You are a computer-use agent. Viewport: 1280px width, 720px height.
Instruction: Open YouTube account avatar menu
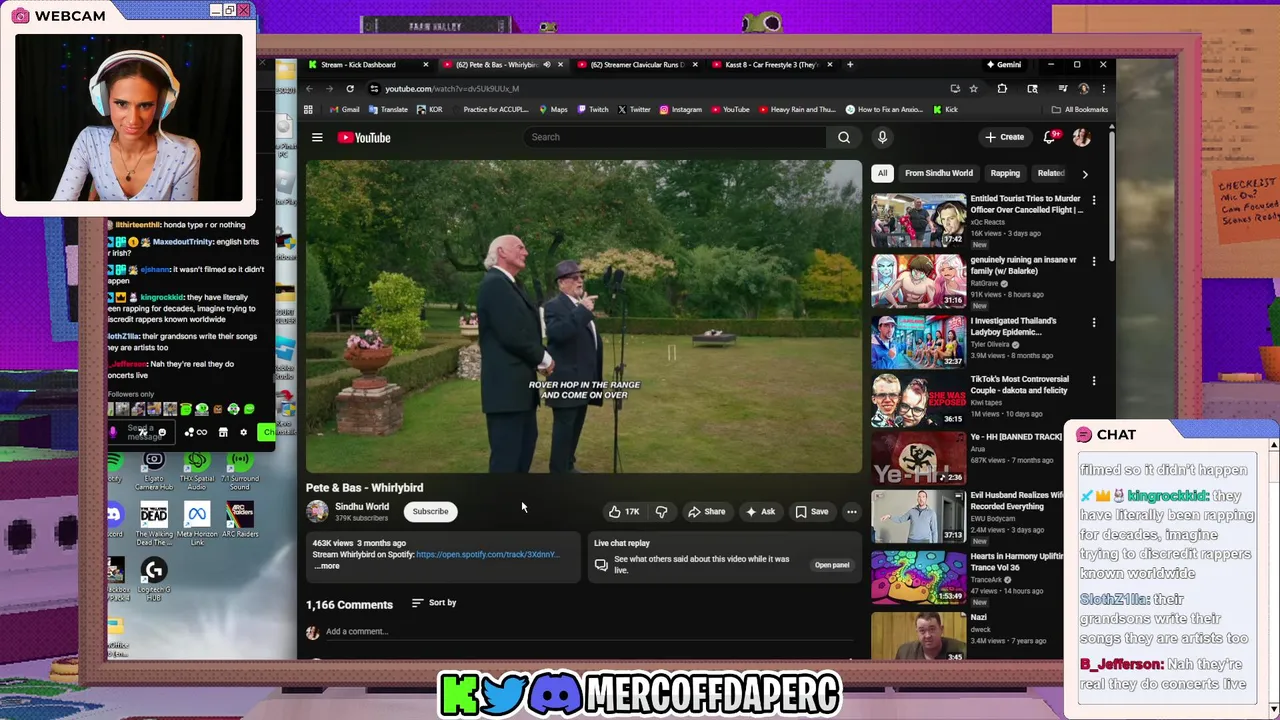1082,137
